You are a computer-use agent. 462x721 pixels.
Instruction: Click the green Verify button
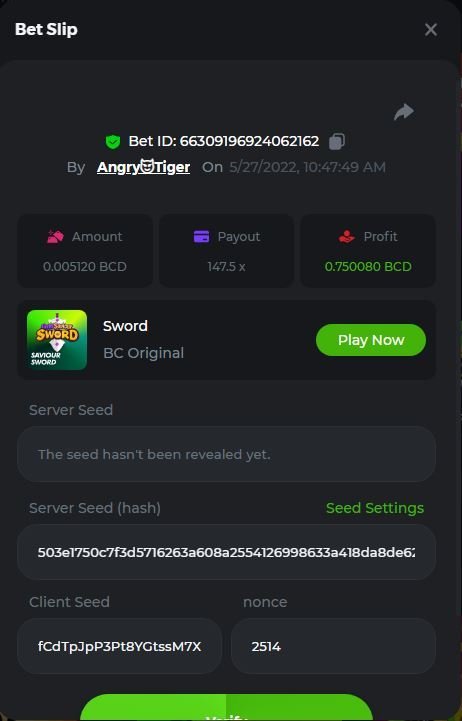[226, 707]
